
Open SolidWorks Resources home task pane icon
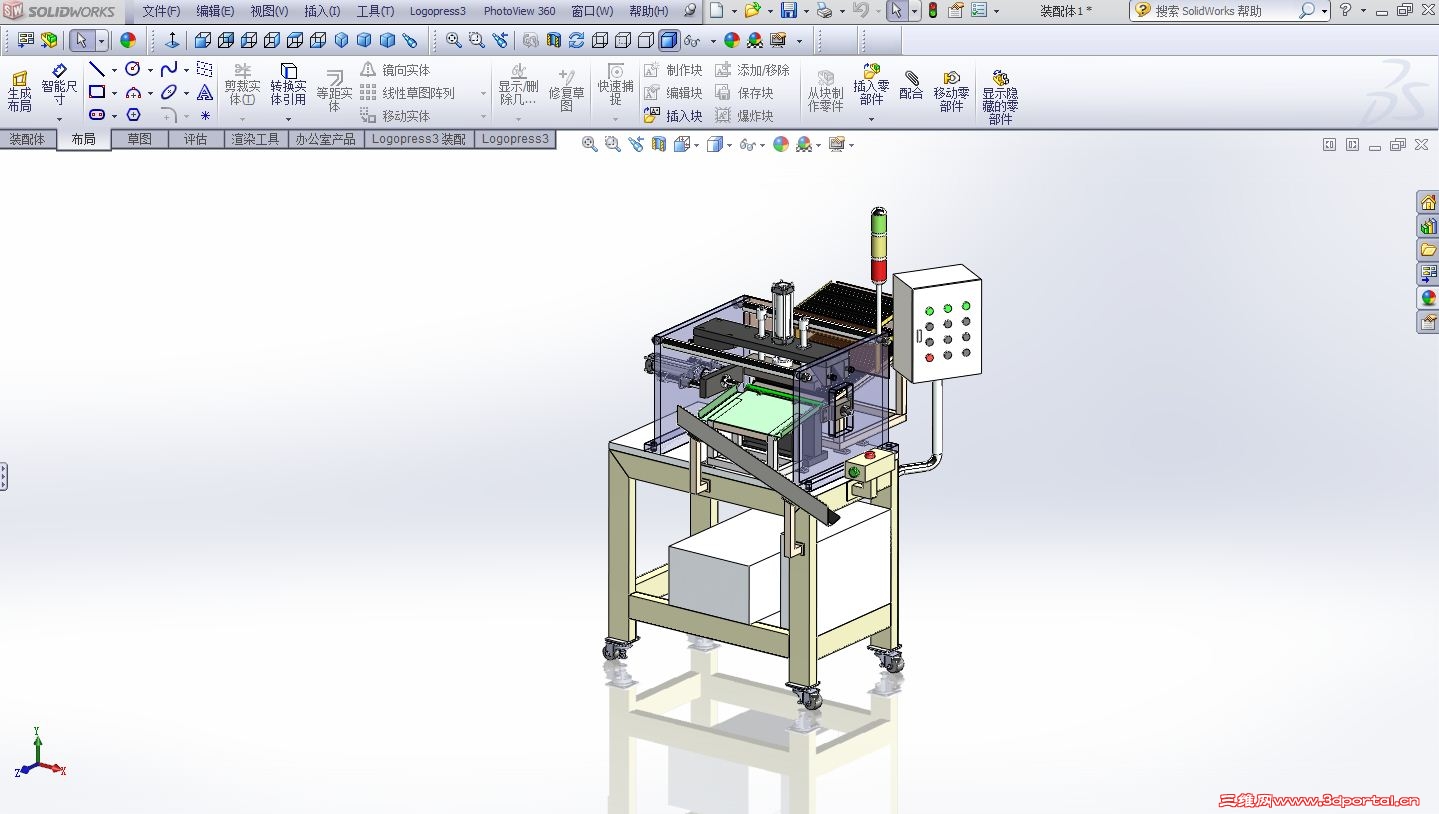[x=1428, y=202]
